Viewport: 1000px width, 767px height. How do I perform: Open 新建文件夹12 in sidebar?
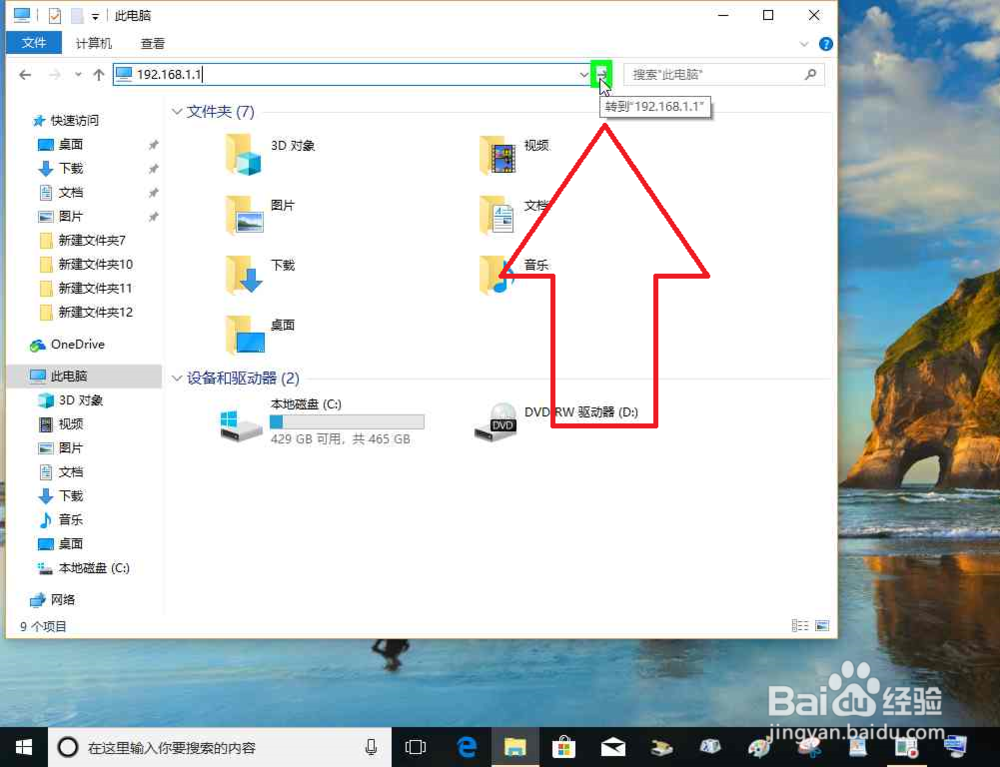96,312
